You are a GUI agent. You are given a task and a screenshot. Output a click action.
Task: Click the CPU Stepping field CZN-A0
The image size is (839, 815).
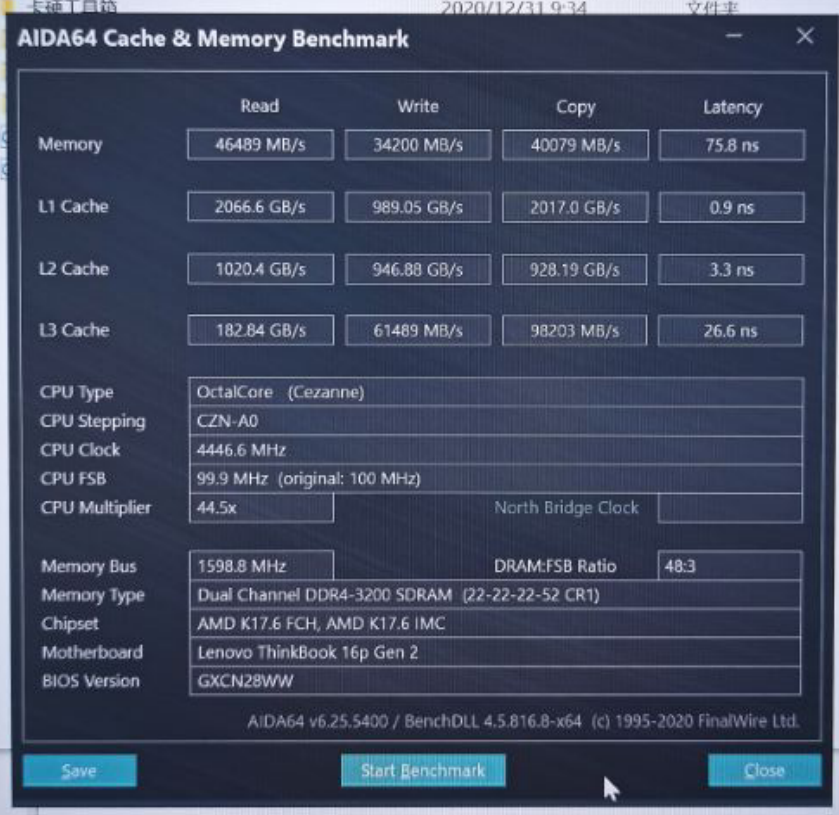[x=496, y=421]
